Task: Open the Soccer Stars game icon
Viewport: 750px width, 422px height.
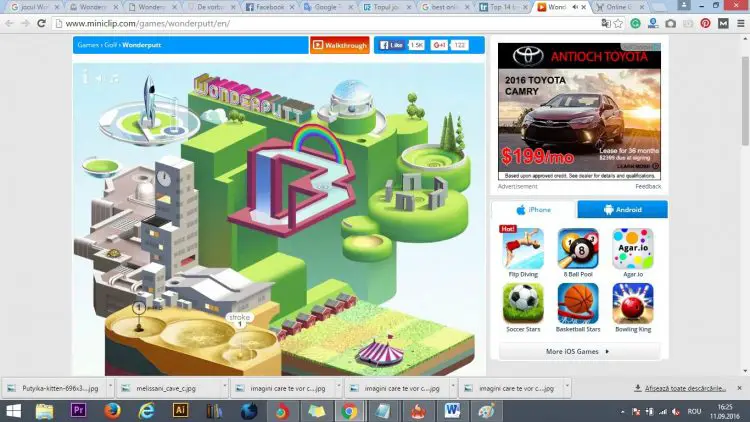Action: [523, 303]
